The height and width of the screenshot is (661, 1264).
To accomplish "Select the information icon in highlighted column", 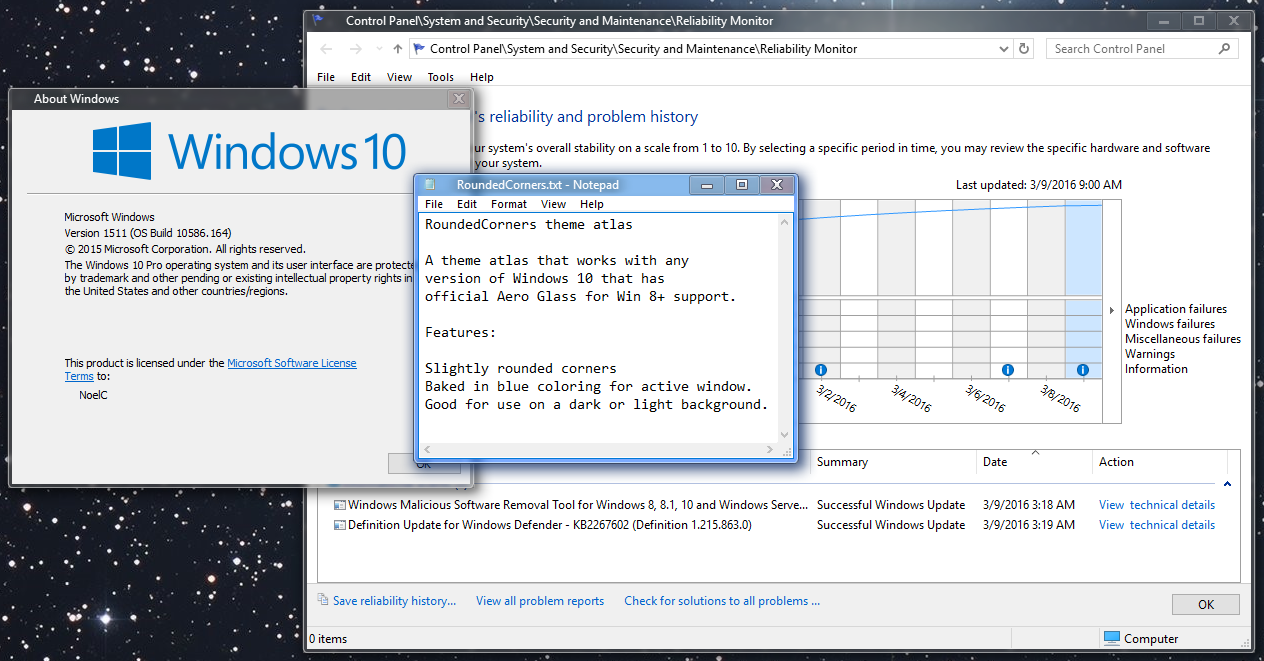I will 1083,370.
